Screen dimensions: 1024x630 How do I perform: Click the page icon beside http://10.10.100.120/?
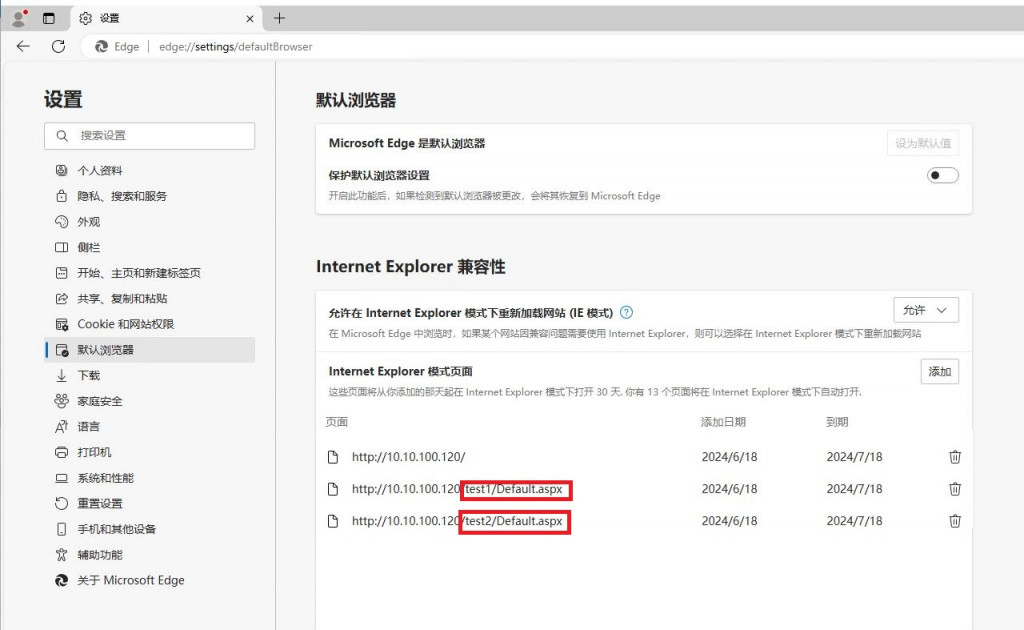pyautogui.click(x=333, y=457)
